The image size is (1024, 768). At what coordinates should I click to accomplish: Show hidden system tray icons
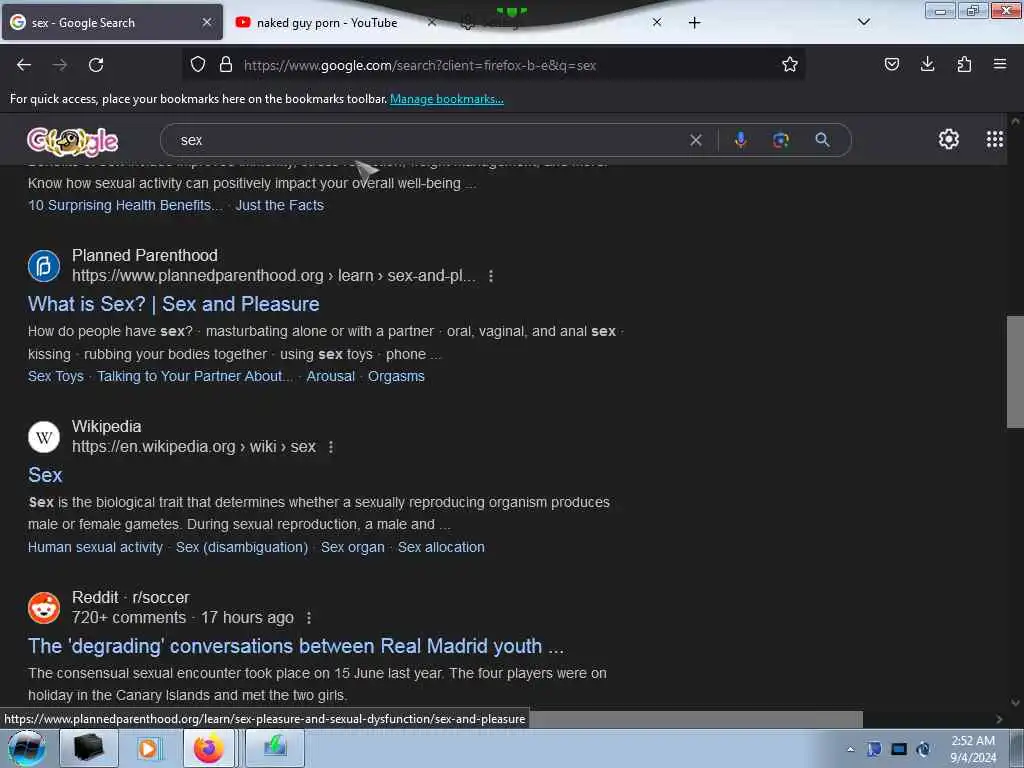[x=850, y=749]
